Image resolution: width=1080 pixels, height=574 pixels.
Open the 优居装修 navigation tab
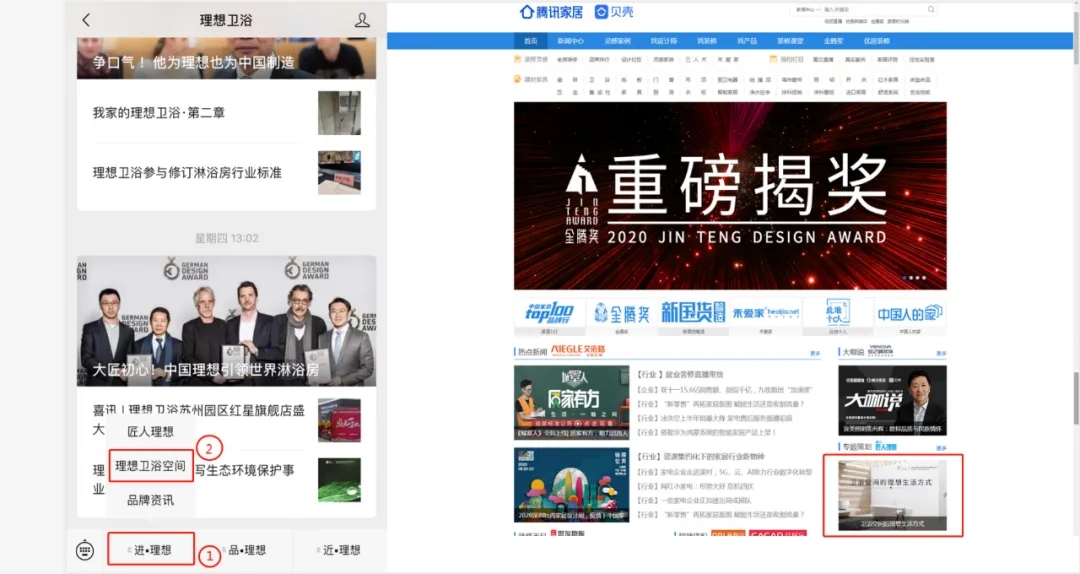click(877, 41)
